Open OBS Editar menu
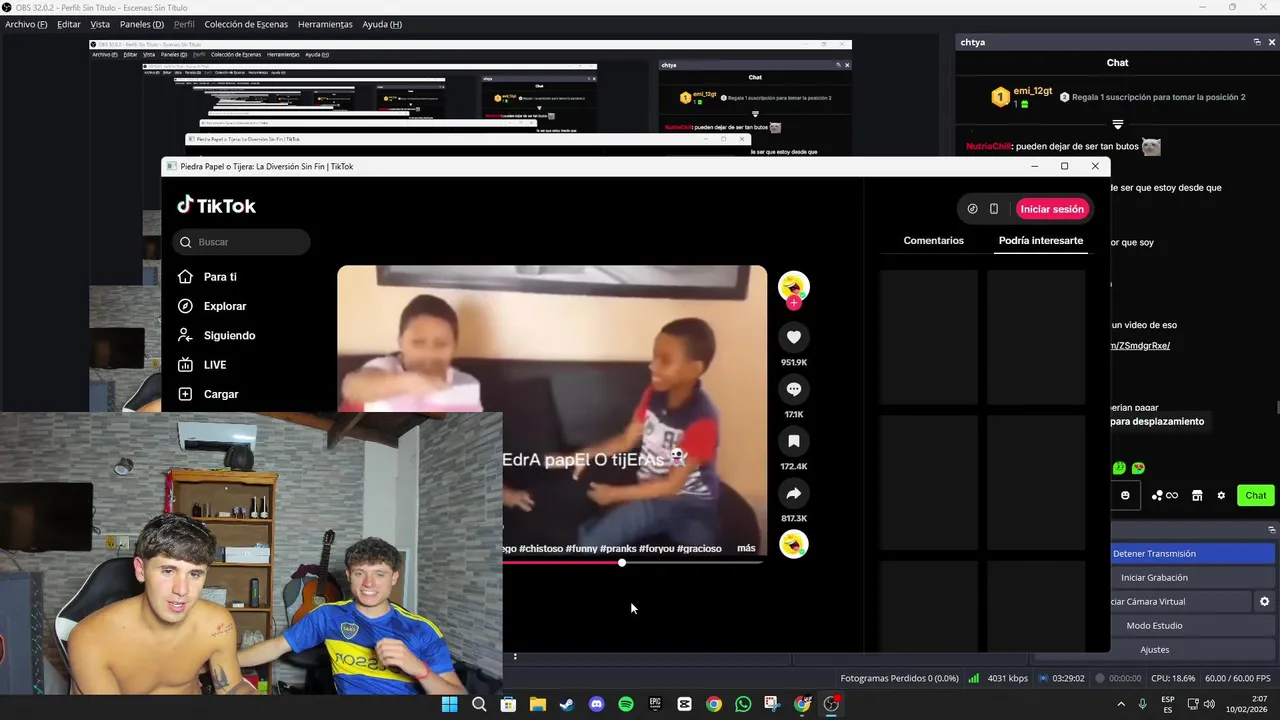 [x=69, y=24]
